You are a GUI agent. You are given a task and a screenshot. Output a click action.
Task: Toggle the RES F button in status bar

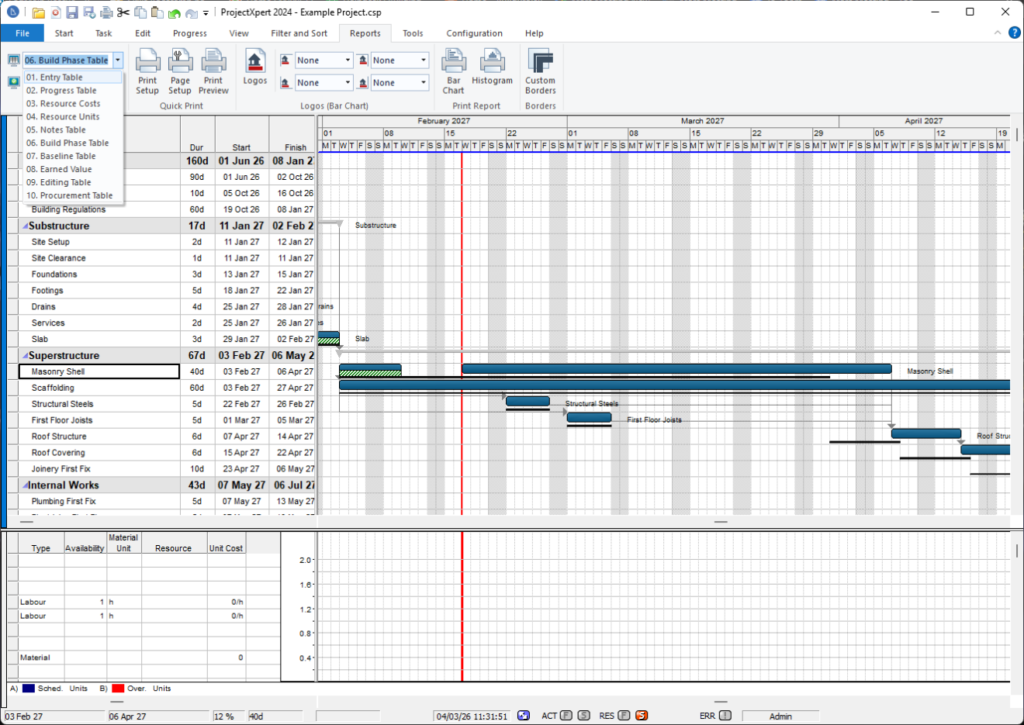tap(624, 716)
